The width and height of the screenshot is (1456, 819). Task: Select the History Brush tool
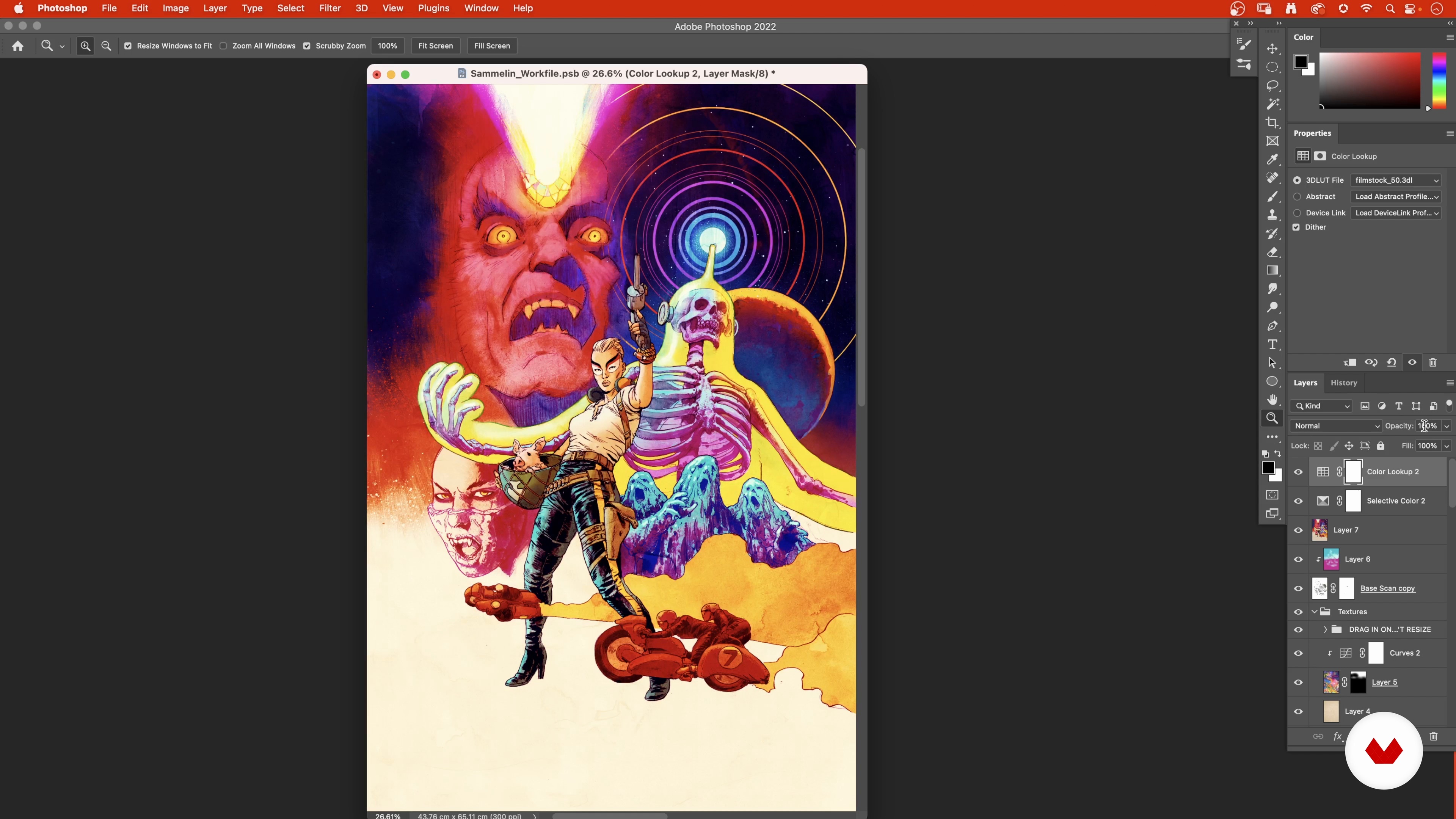tap(1272, 234)
